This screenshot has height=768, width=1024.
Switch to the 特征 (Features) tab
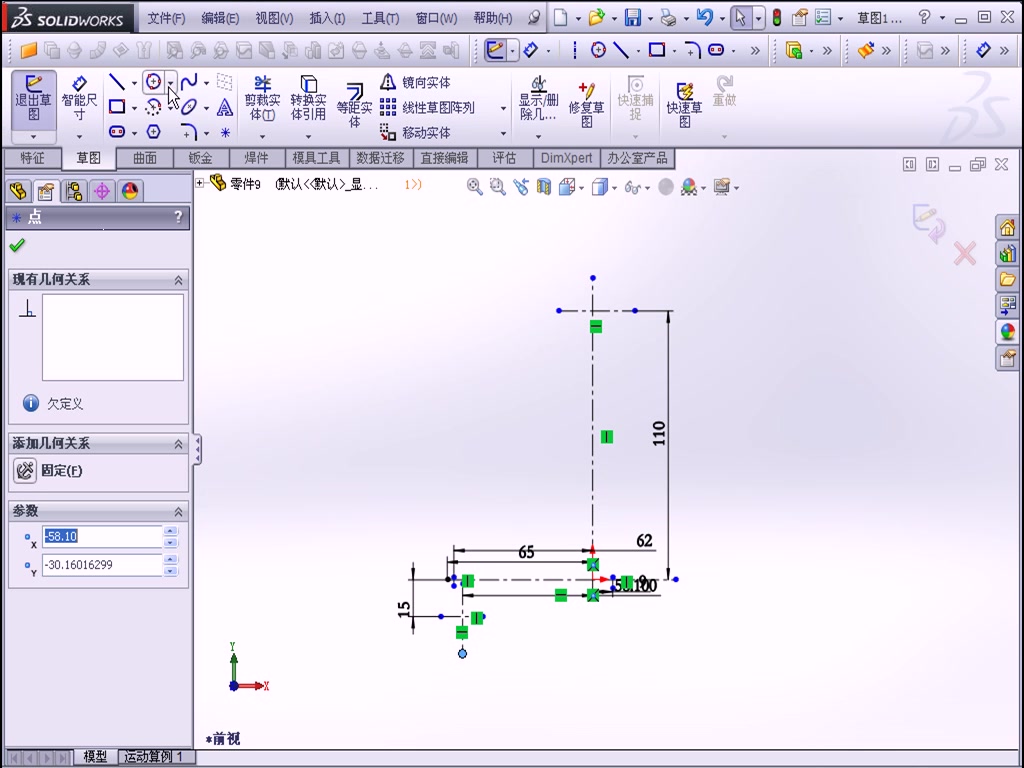tap(33, 158)
